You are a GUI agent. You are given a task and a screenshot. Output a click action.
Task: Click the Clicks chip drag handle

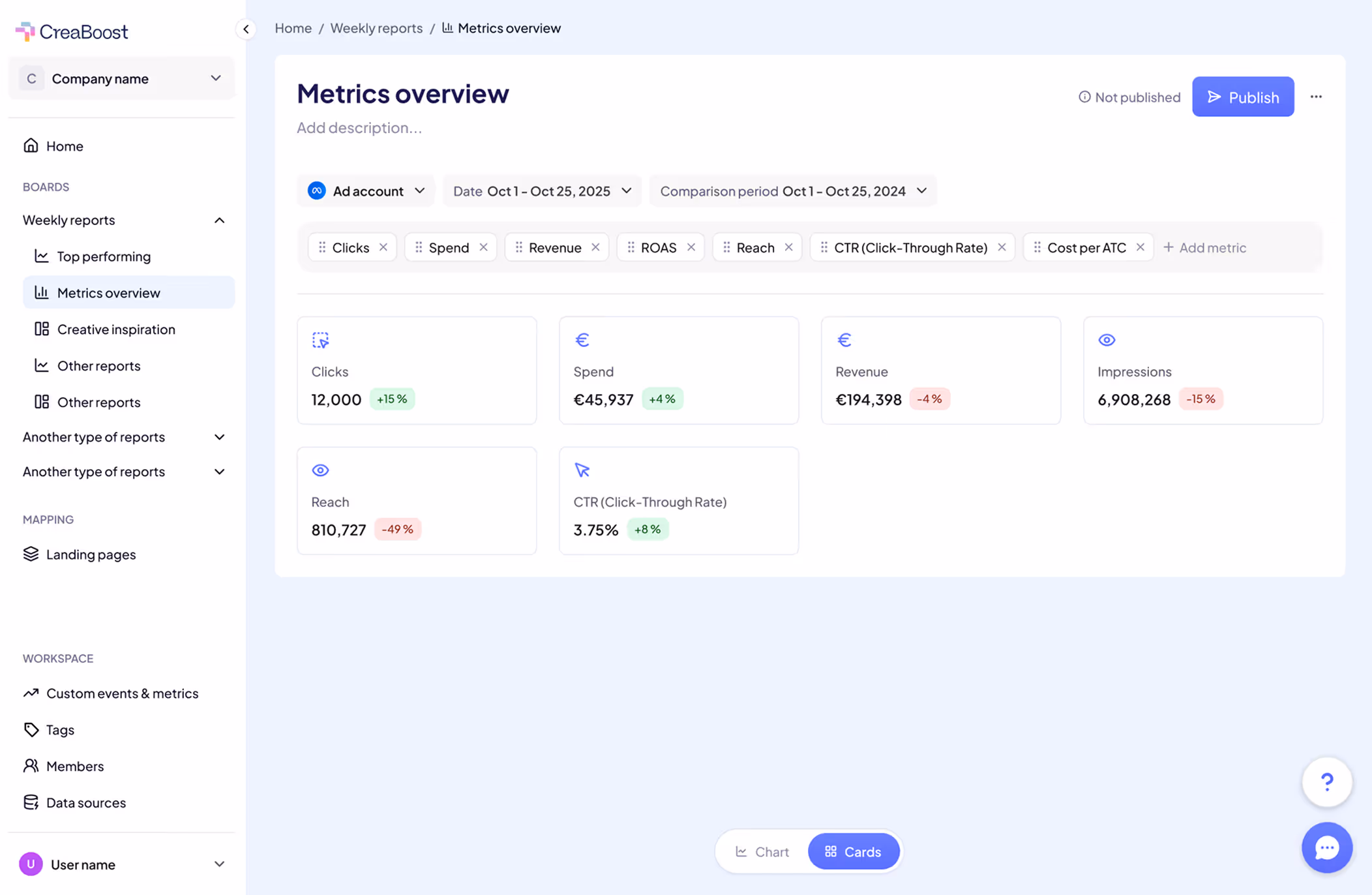322,247
